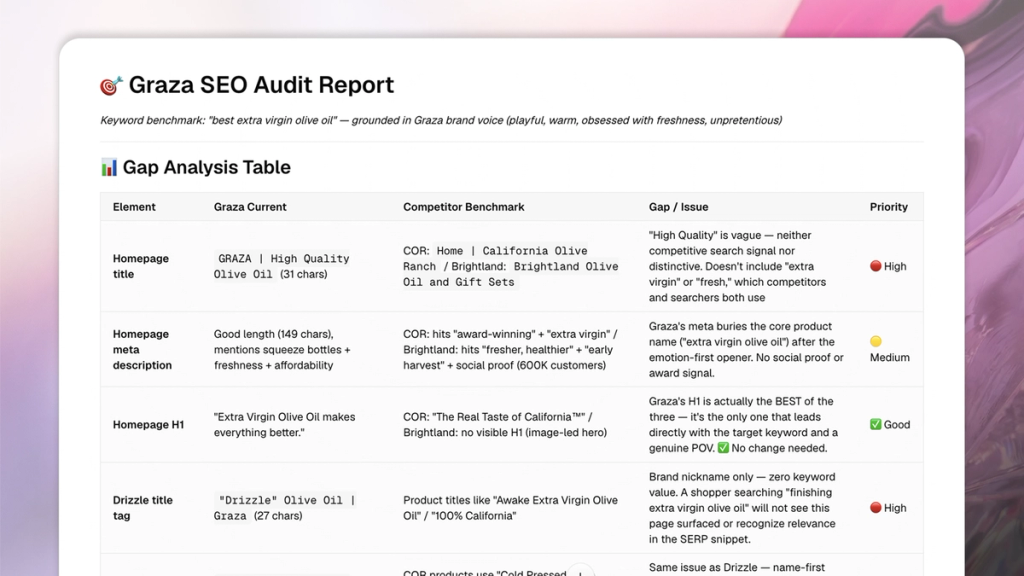Image resolution: width=1024 pixels, height=576 pixels.
Task: Click the green checkmark beside Good in the Priority column
Action: click(875, 424)
